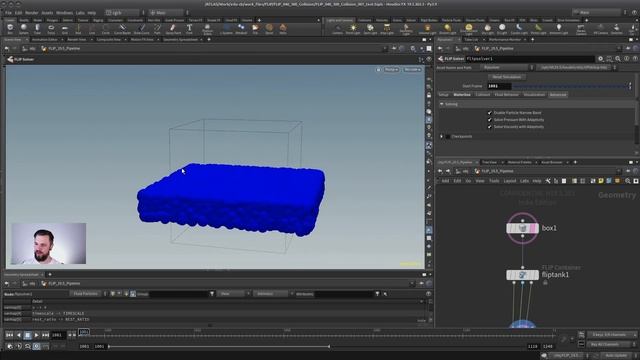Screen dimensions: 640x360
Task: Click the current frame field in timeline
Action: coord(58,335)
